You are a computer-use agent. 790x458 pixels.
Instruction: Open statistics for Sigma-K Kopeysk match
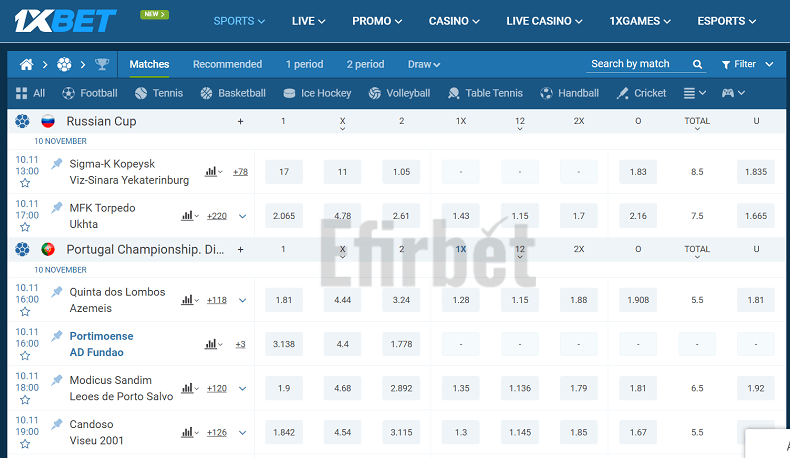pyautogui.click(x=213, y=172)
